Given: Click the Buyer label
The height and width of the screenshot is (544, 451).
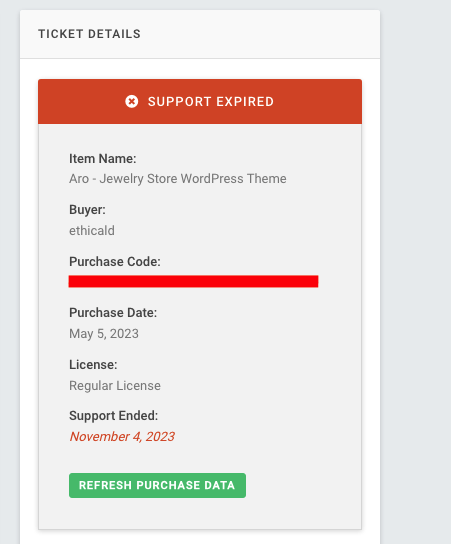Looking at the screenshot, I should (x=87, y=210).
